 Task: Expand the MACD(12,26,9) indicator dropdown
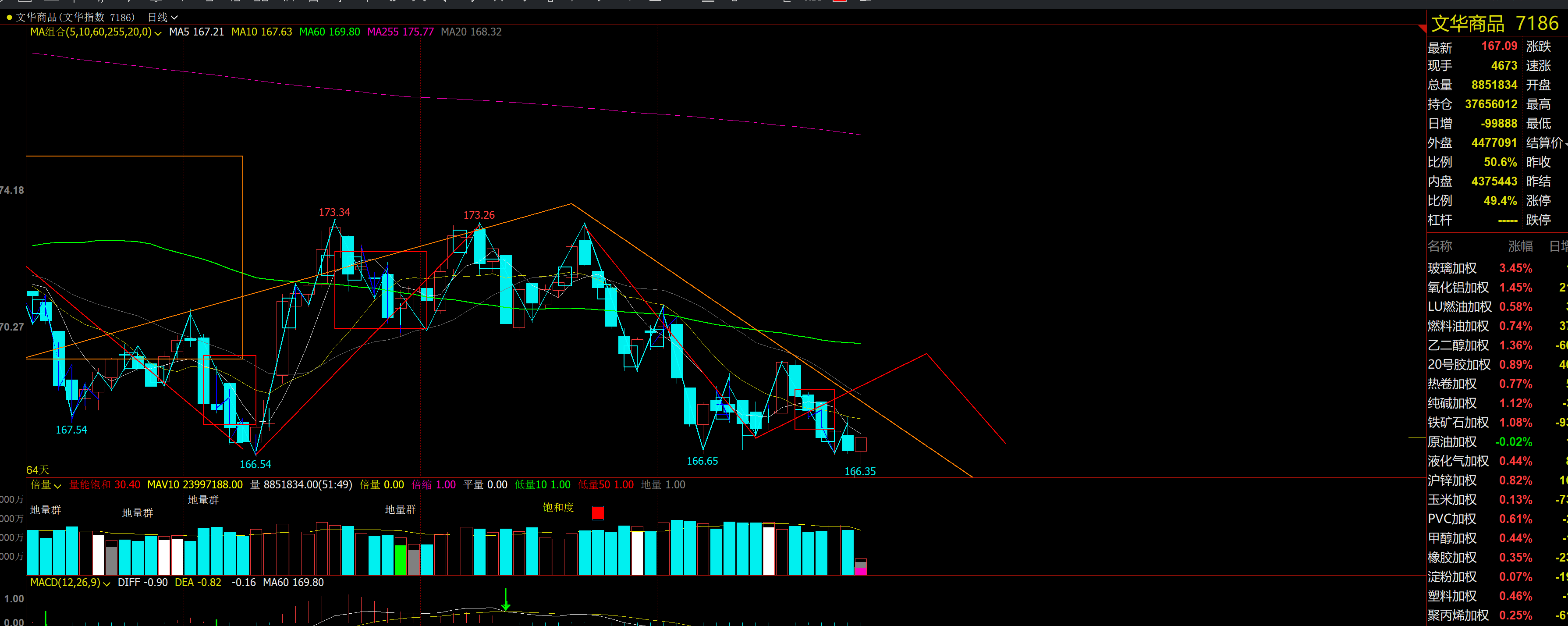pyautogui.click(x=71, y=582)
